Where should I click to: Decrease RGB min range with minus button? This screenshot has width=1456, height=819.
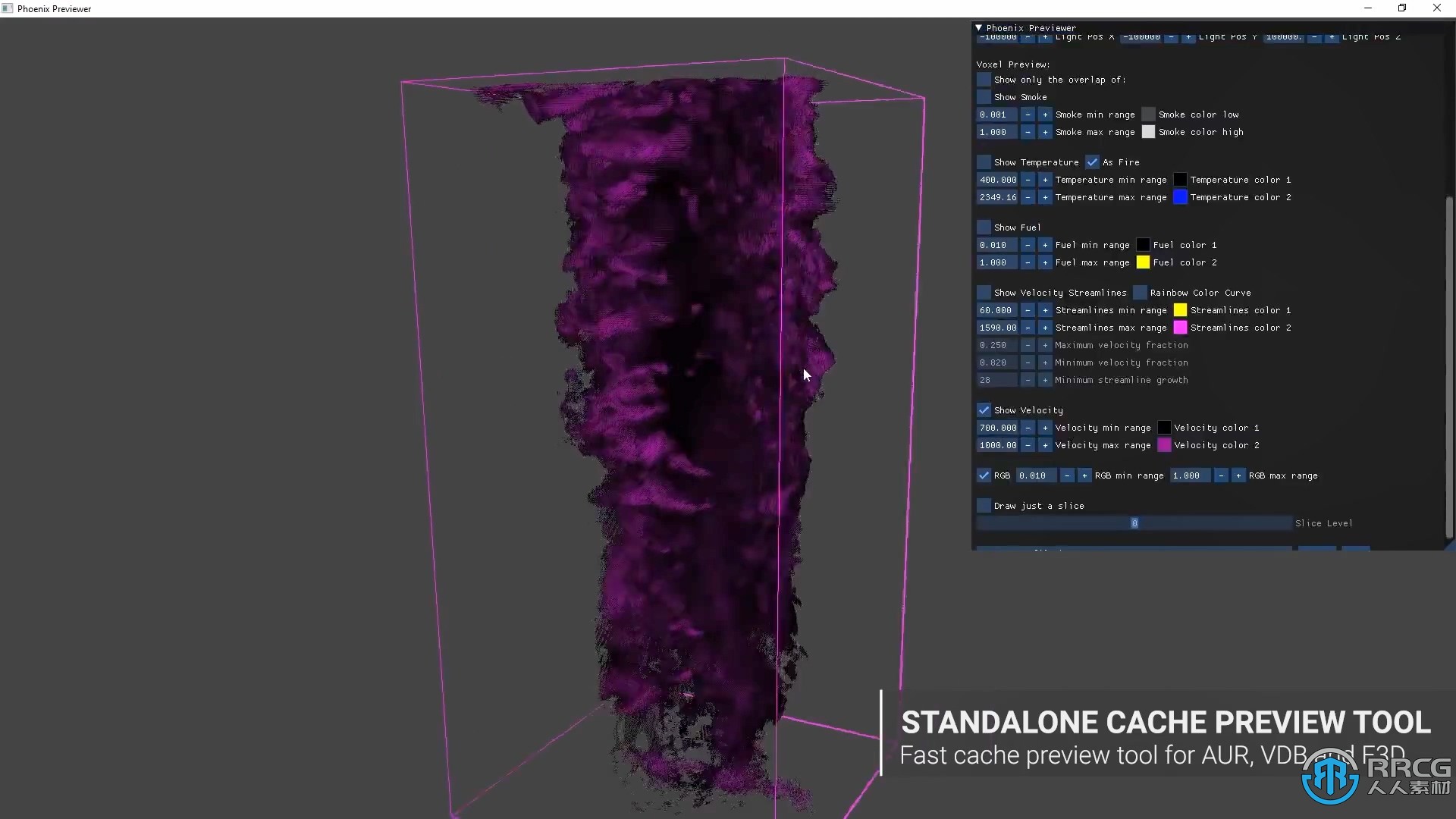click(x=1067, y=475)
